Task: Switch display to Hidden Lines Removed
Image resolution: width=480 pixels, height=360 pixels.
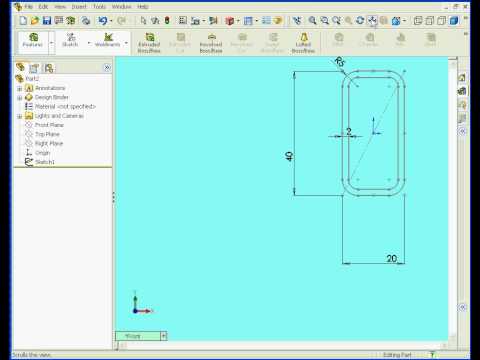Action: (x=441, y=21)
